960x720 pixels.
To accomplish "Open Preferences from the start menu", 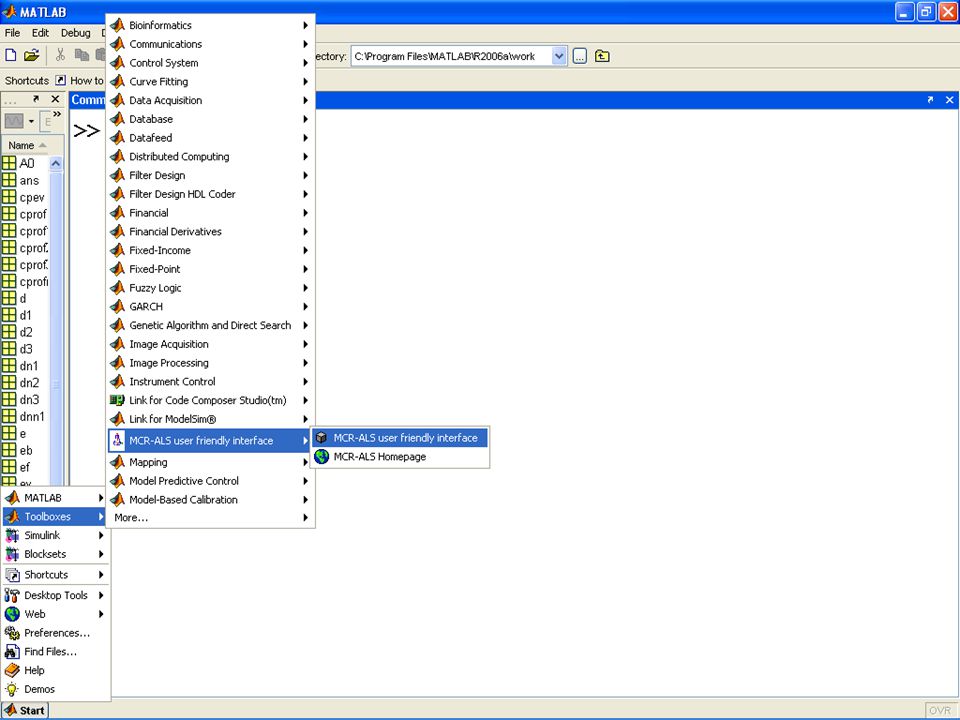I will [x=55, y=632].
